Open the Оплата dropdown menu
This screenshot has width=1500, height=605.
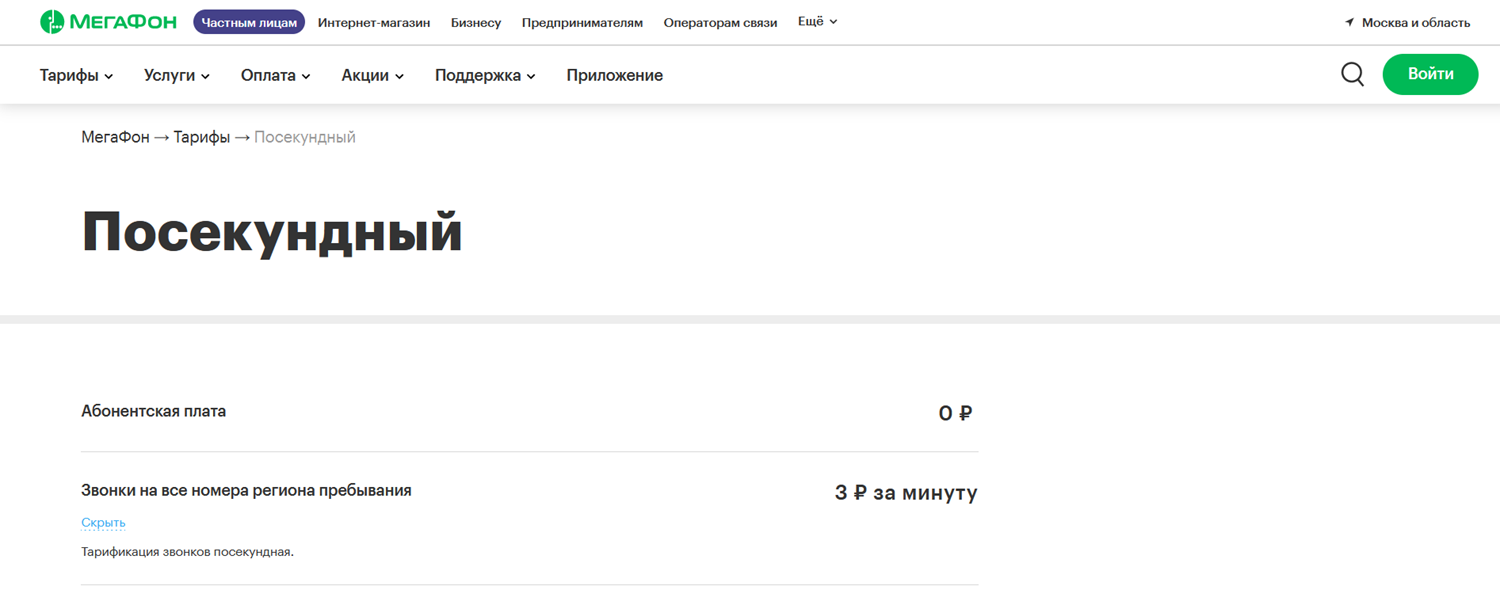[275, 75]
